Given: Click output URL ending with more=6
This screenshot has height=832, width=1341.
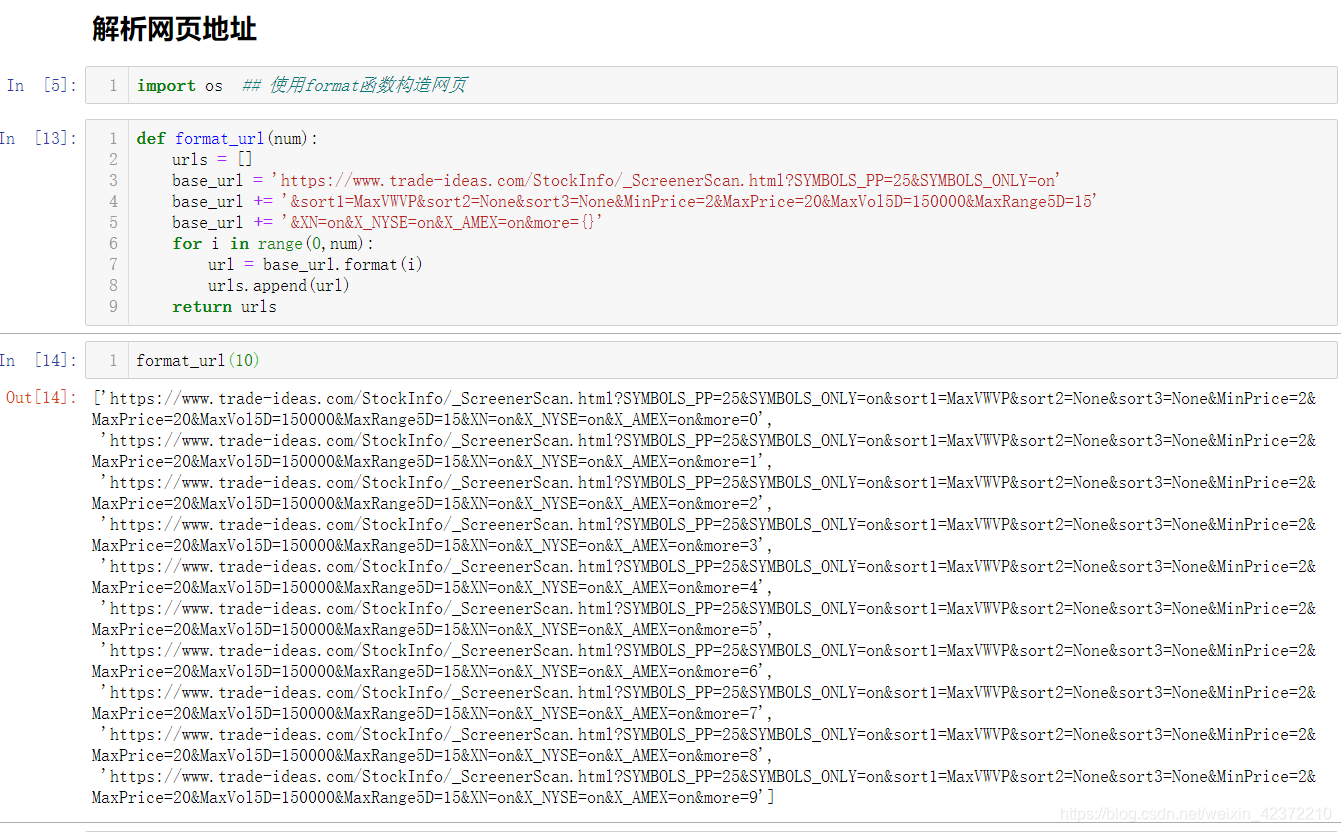Looking at the screenshot, I should click(x=704, y=660).
